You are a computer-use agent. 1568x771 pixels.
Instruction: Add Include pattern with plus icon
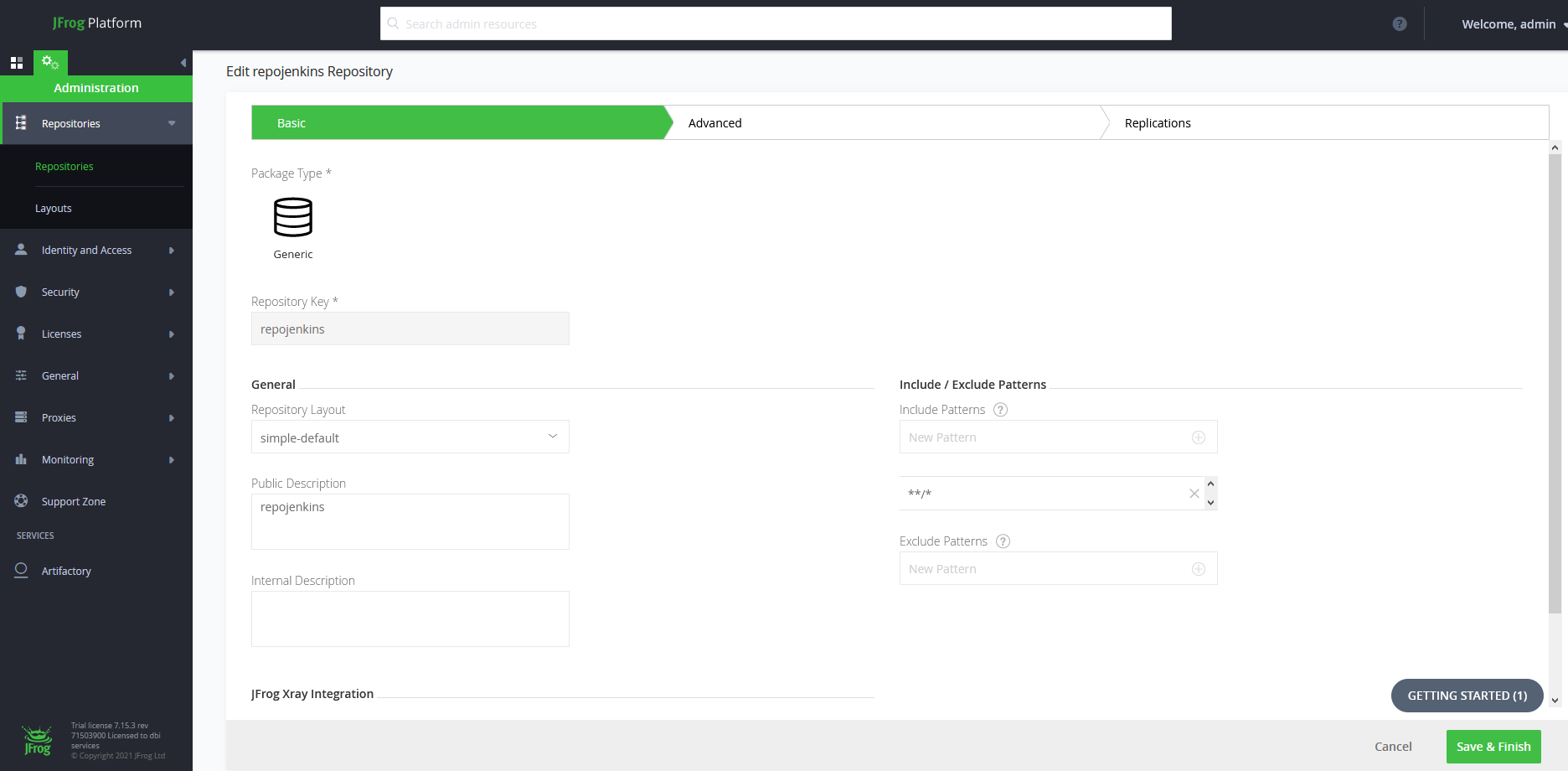click(1199, 437)
